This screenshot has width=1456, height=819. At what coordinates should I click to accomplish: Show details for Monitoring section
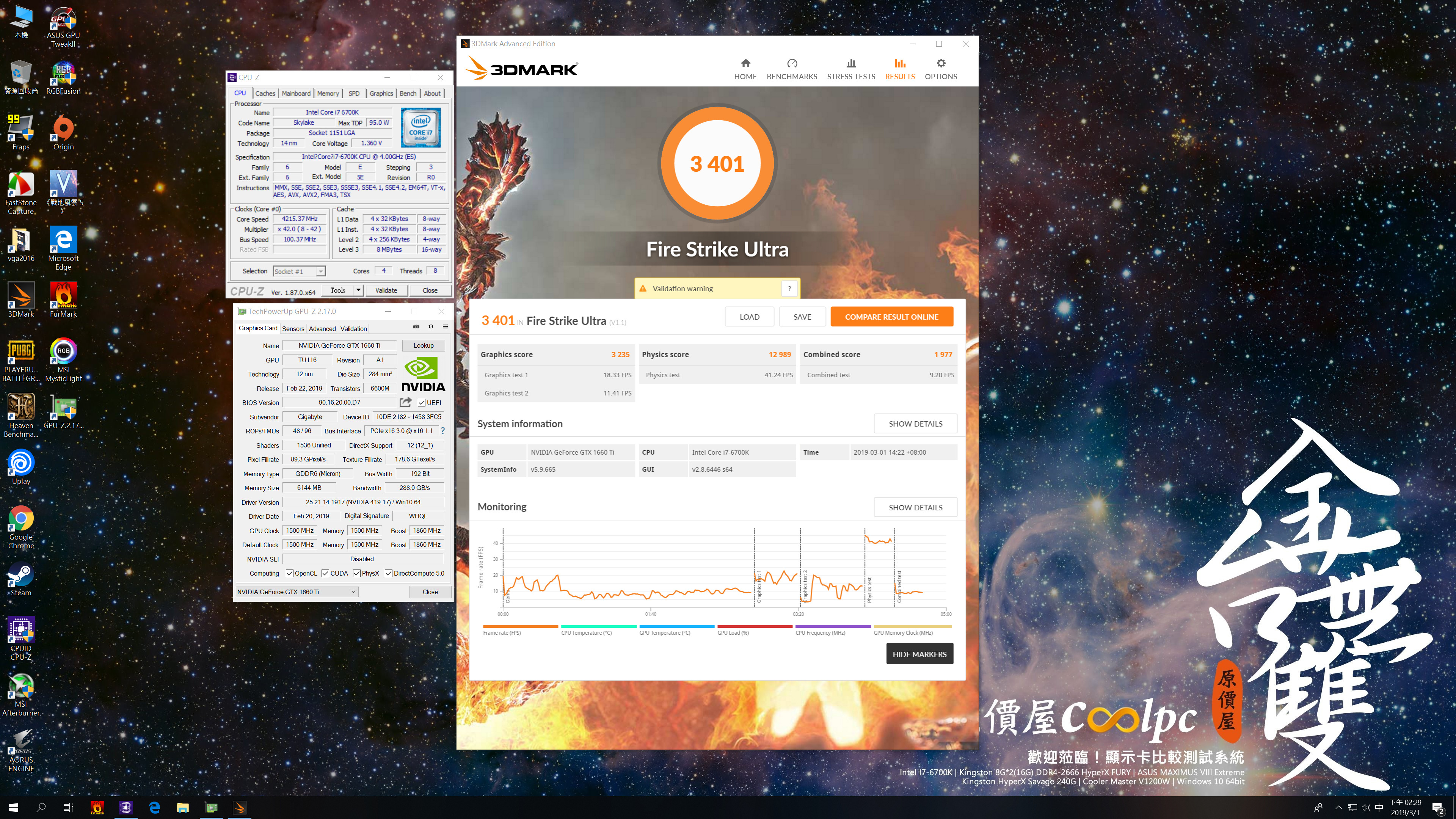915,507
